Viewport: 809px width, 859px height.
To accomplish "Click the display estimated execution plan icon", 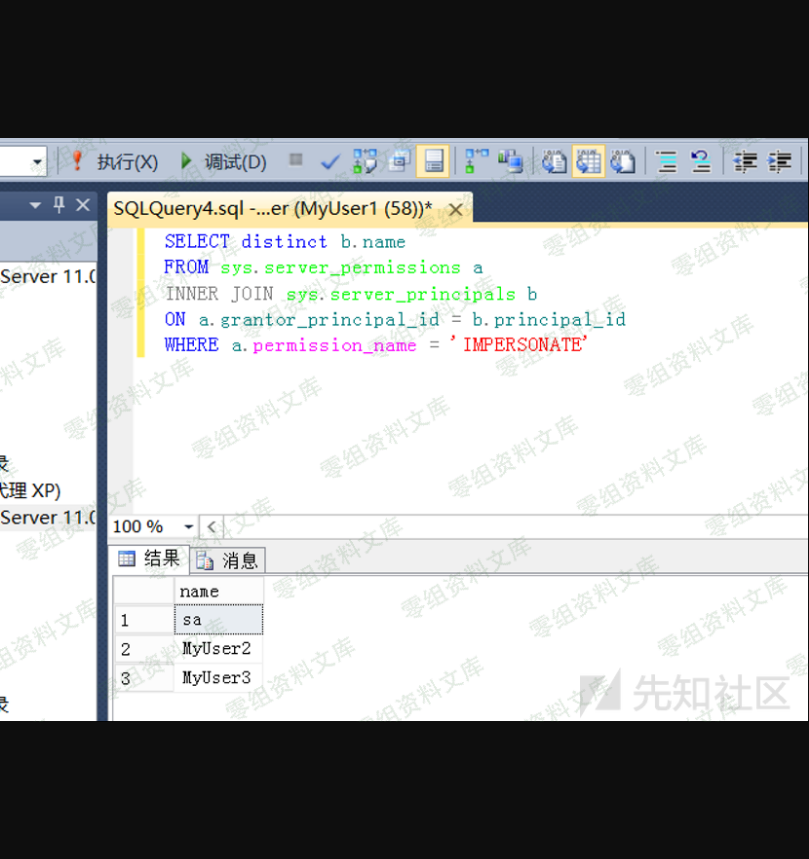I will tap(365, 162).
